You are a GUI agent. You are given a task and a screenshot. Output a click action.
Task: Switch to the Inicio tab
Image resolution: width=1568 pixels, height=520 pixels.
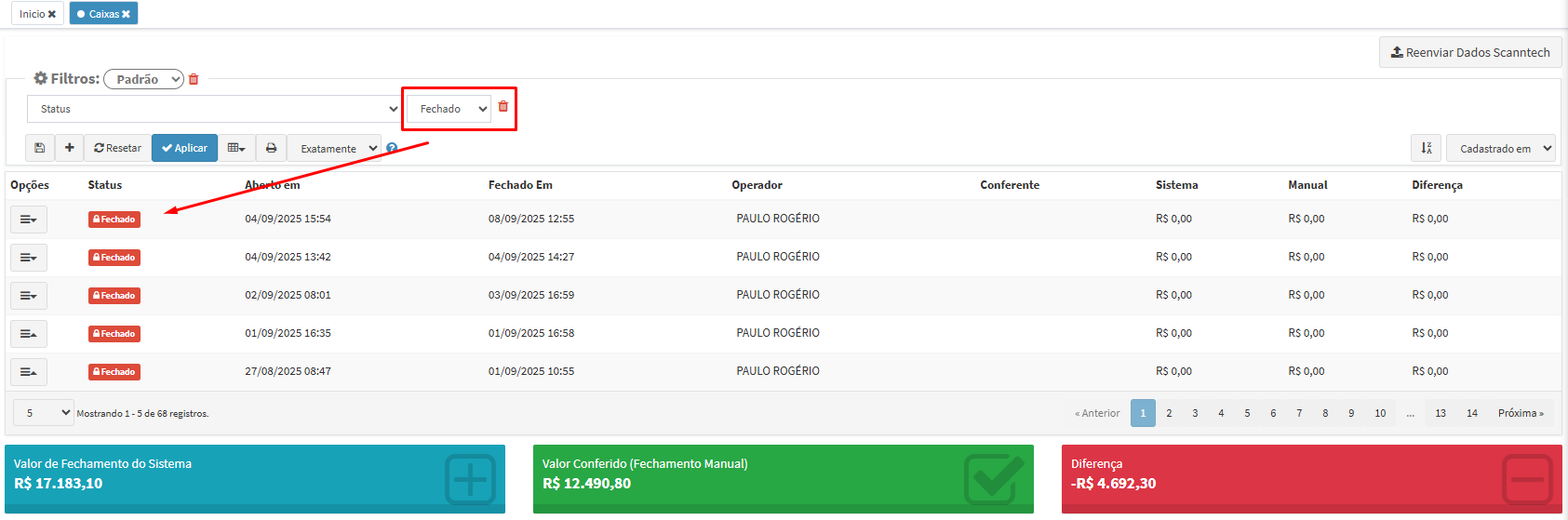point(32,14)
